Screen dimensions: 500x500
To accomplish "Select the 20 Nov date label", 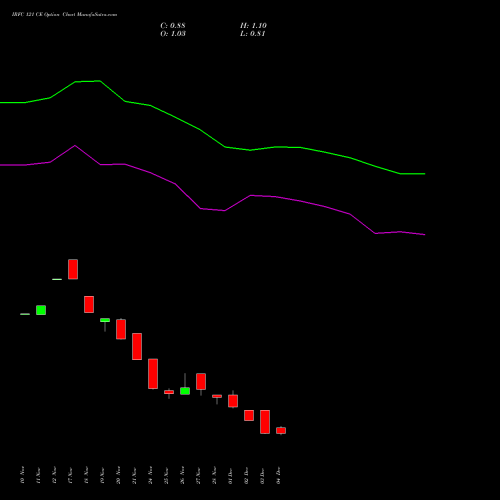I will (x=118, y=475).
